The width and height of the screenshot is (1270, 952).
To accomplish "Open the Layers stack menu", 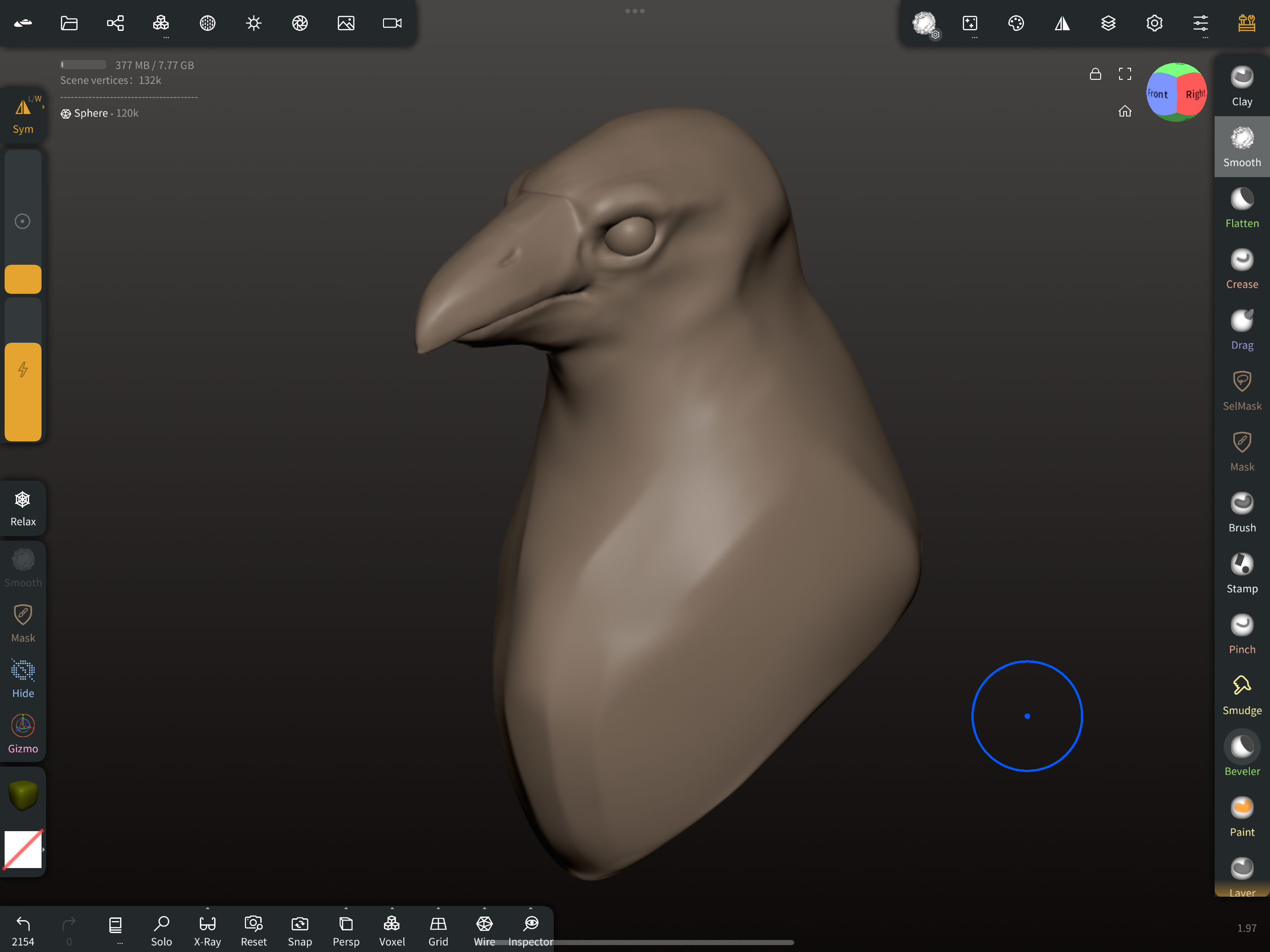I will click(1108, 23).
